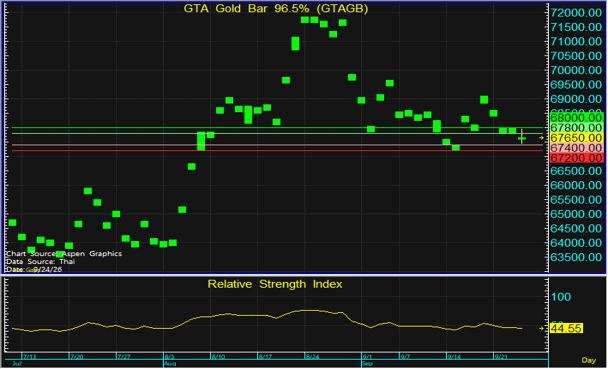Click the yellow RSI value tag 44.55
Viewport: 608px width, 369px height.
click(x=567, y=329)
